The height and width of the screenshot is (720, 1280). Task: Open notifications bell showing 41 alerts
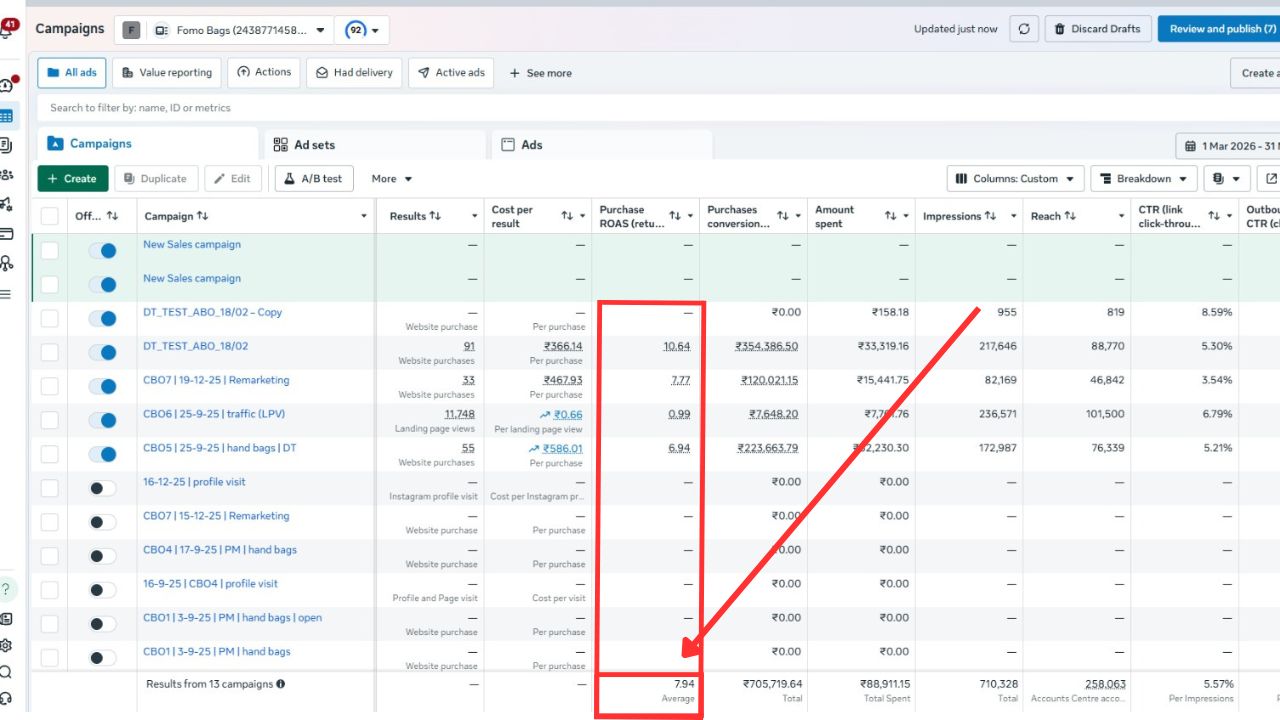tap(7, 29)
